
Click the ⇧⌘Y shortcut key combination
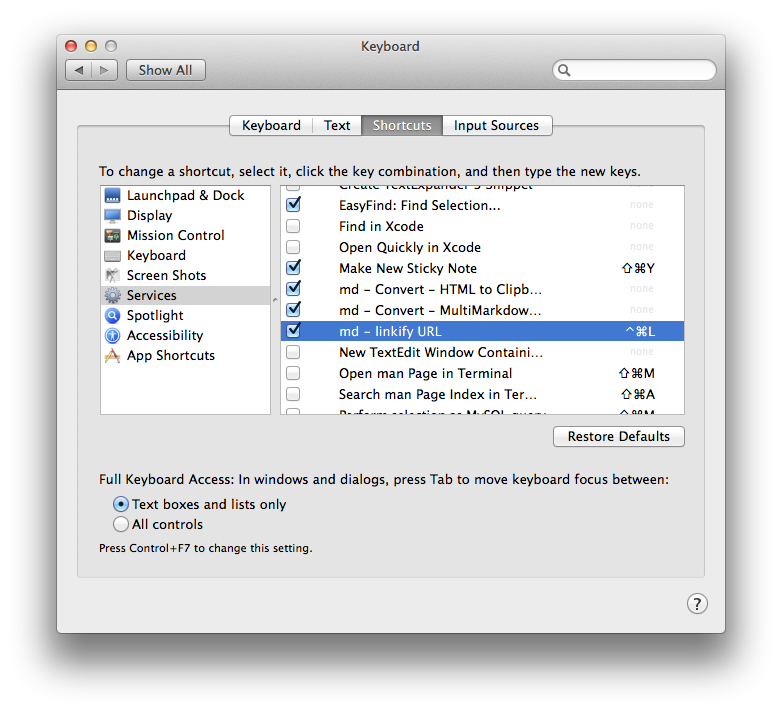click(x=638, y=268)
